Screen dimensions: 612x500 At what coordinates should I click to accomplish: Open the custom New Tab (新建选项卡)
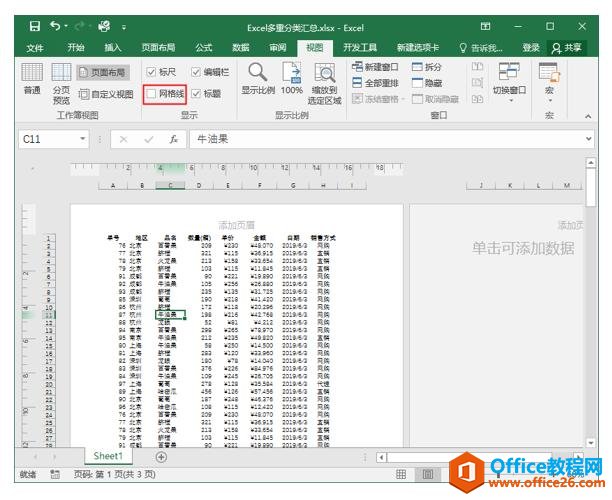418,48
